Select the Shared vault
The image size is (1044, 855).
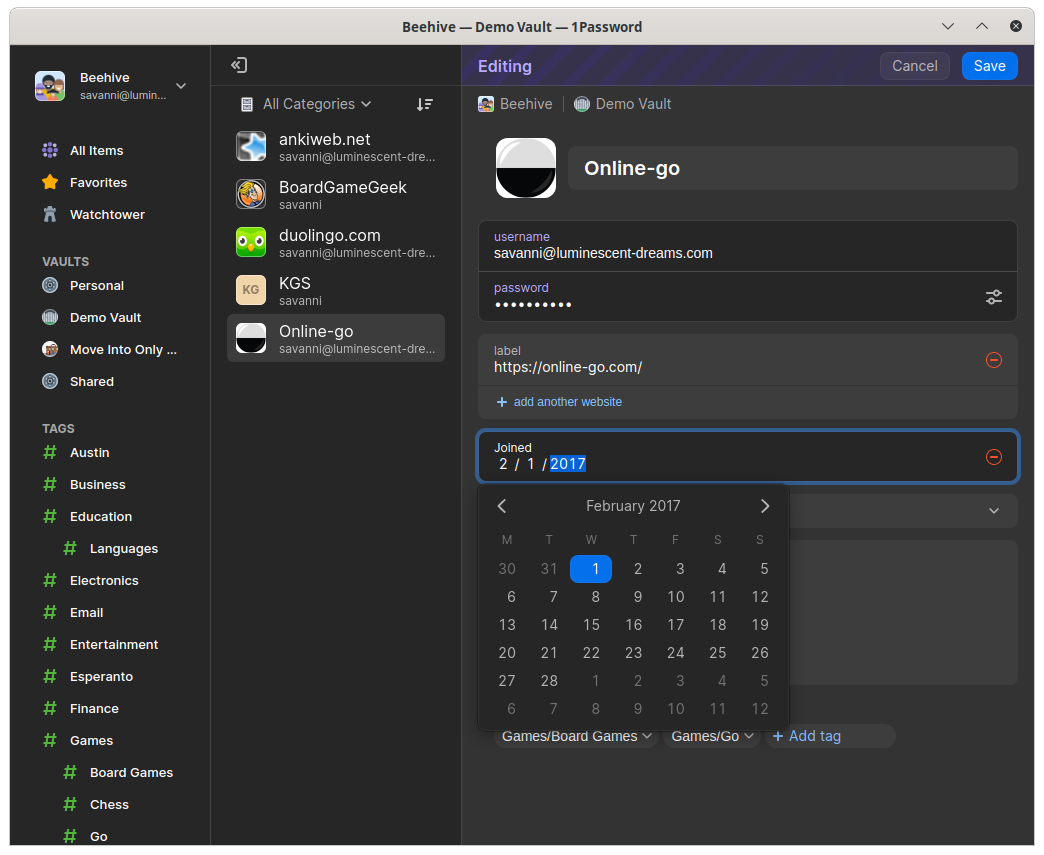[x=91, y=382]
